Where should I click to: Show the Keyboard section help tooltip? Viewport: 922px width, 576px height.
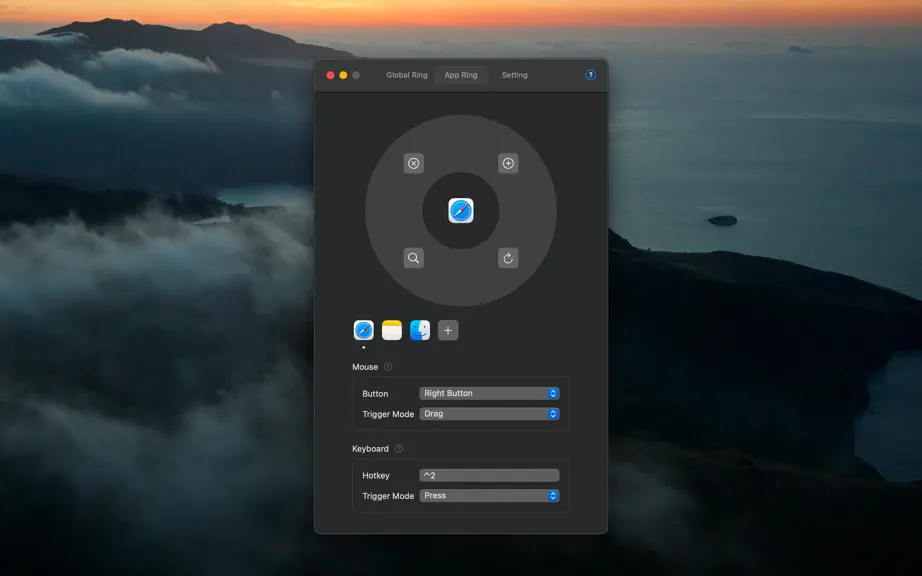click(x=399, y=448)
